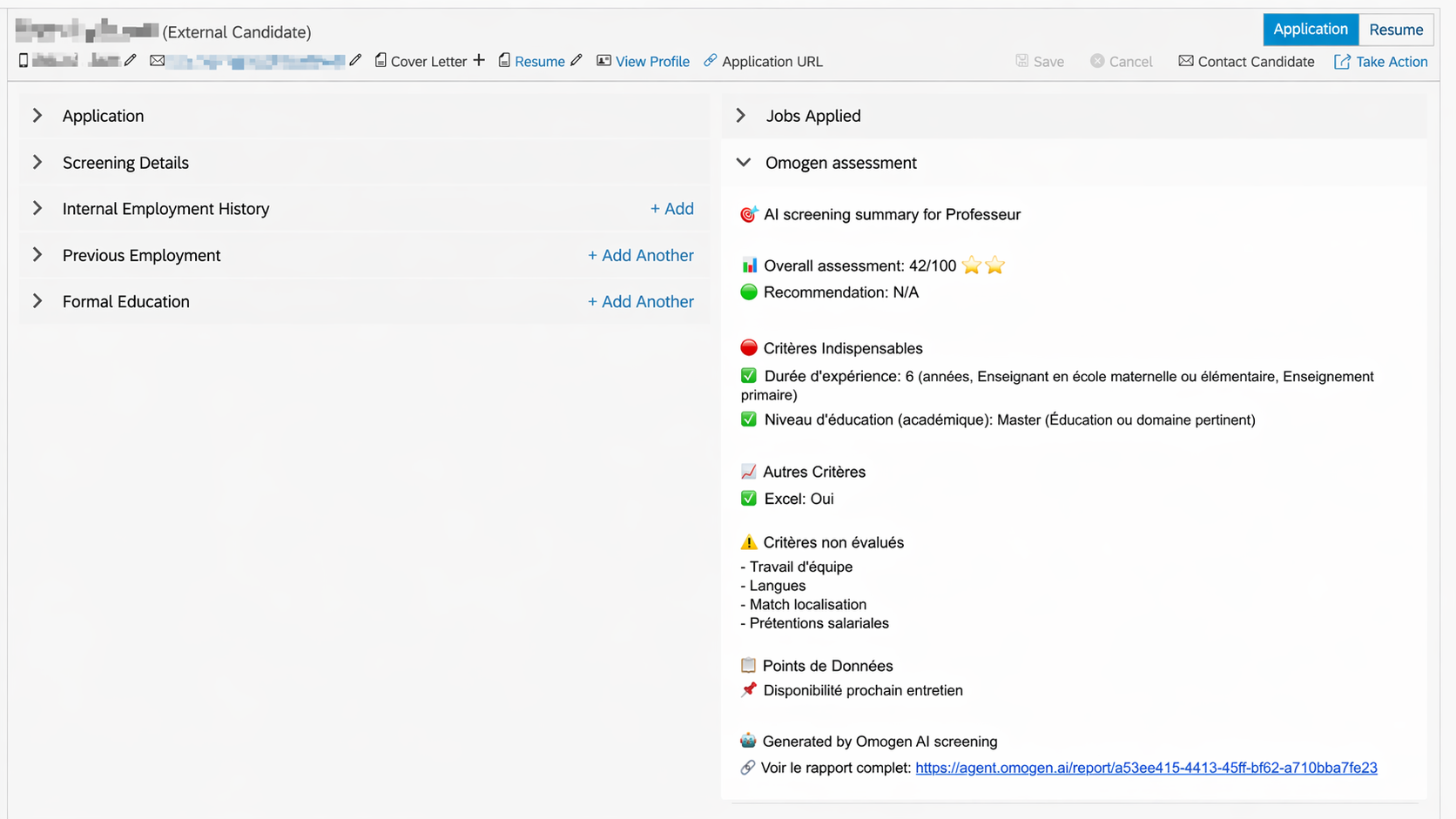
Task: Edit resume pencil icon
Action: click(x=576, y=60)
